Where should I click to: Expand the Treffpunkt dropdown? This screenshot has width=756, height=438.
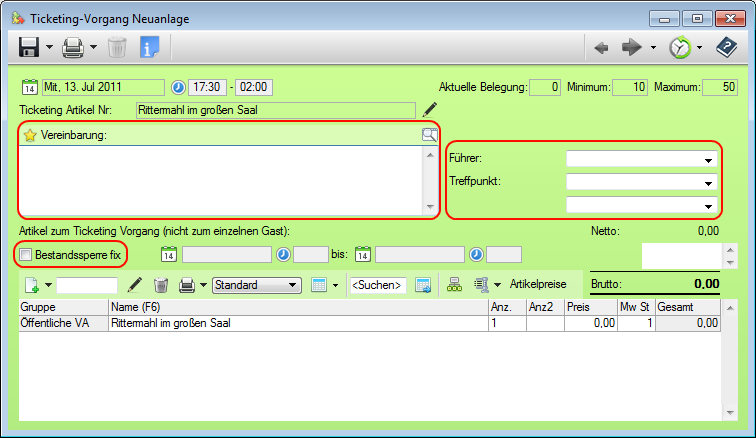click(x=708, y=182)
